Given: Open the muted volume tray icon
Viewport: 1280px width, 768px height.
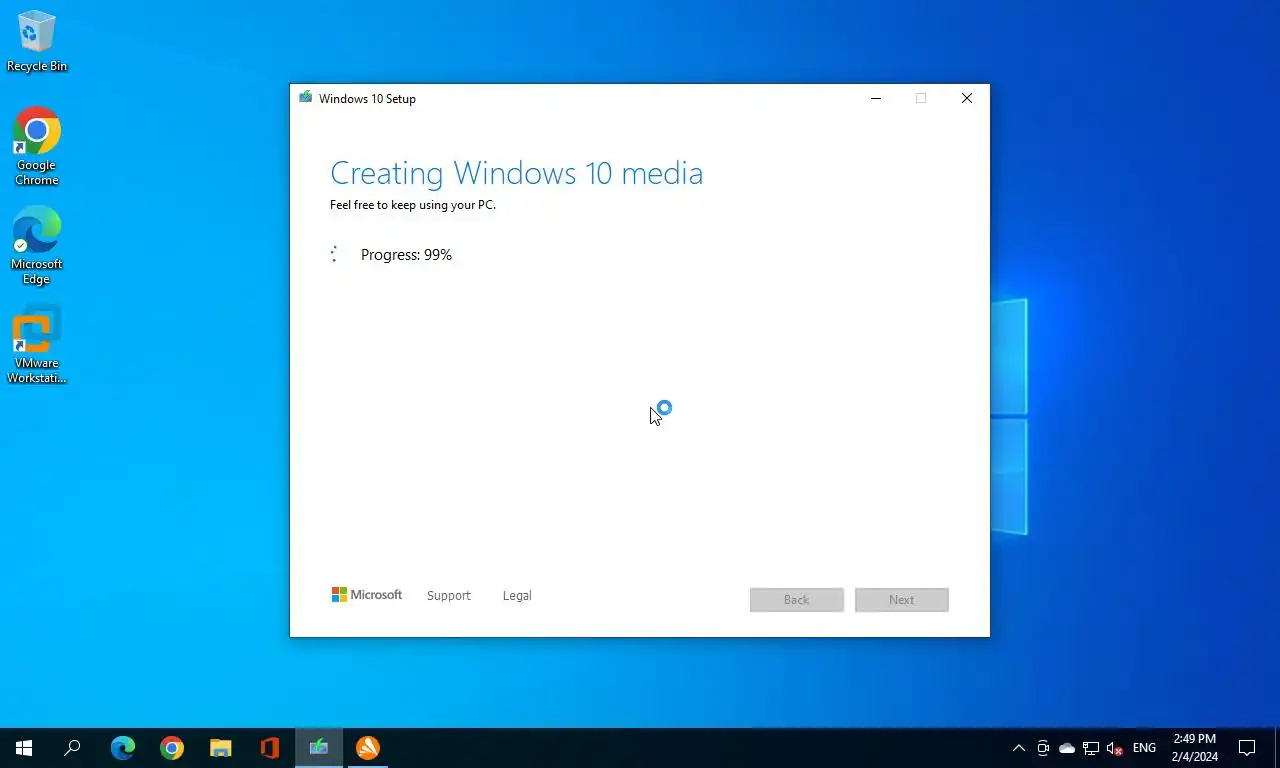Looking at the screenshot, I should point(1115,748).
